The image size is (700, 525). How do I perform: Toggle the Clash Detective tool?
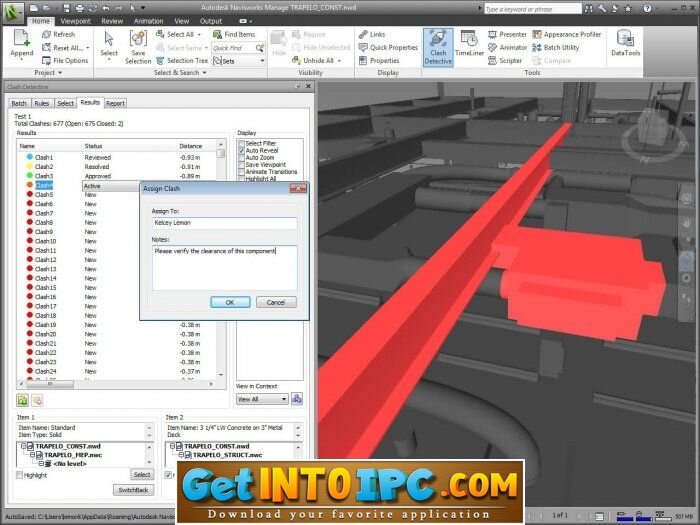pos(438,47)
